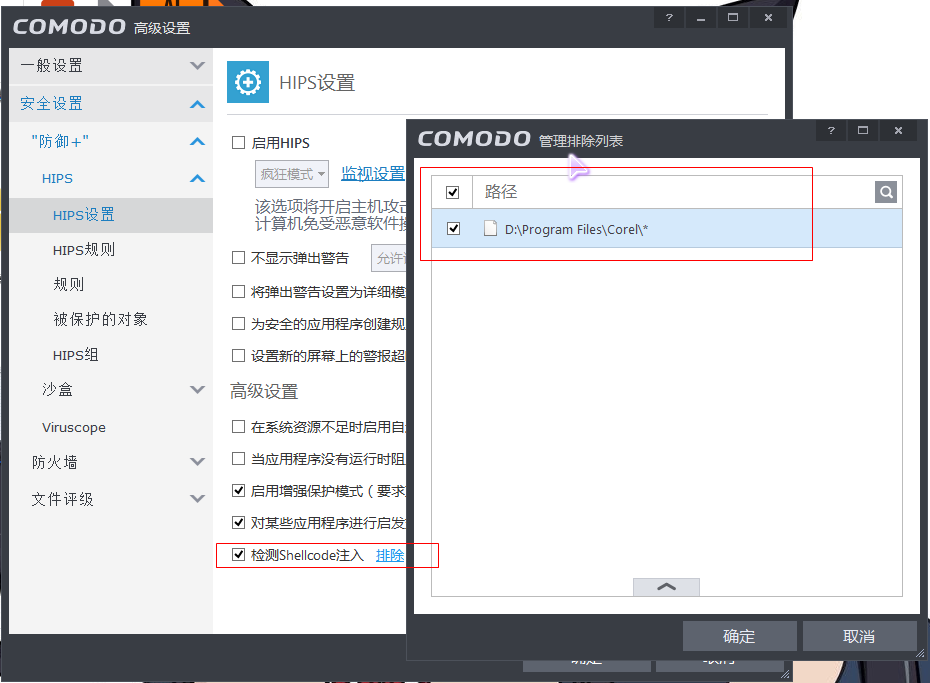Click the search icon in exclusion list header
This screenshot has height=683, width=930.
coord(886,192)
